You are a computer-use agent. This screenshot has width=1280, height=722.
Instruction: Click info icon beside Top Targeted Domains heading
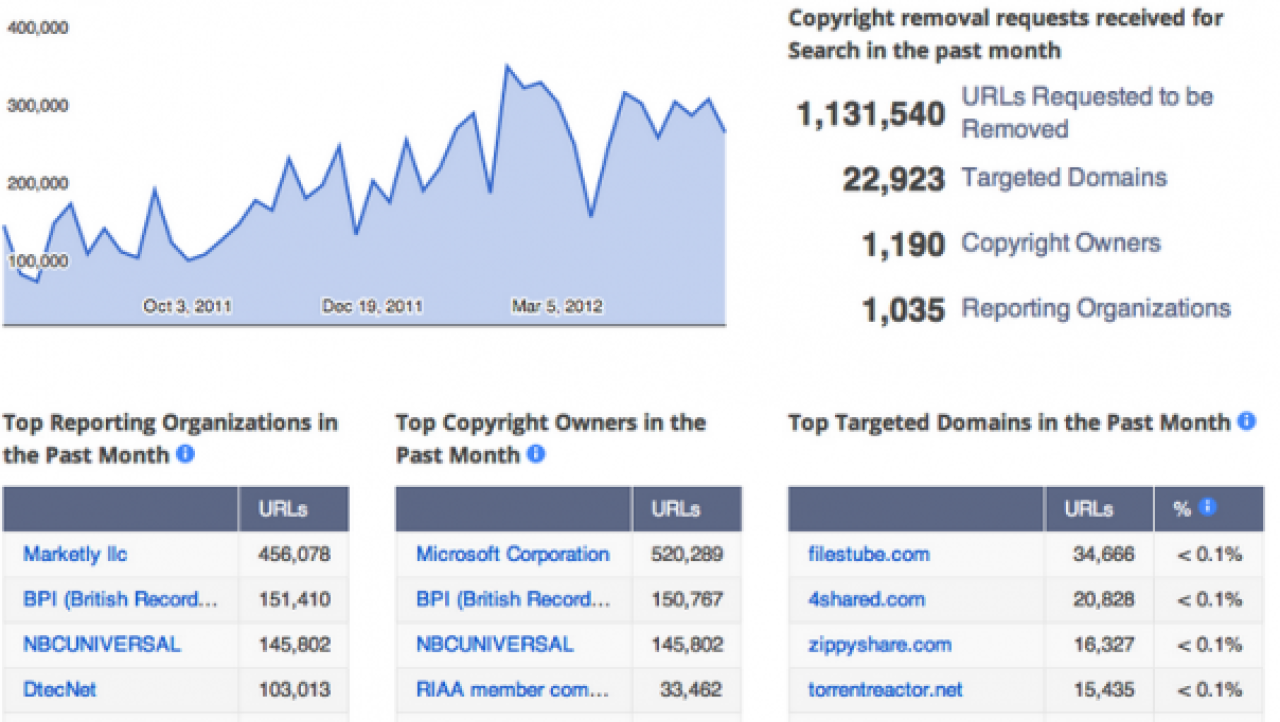click(x=1246, y=421)
